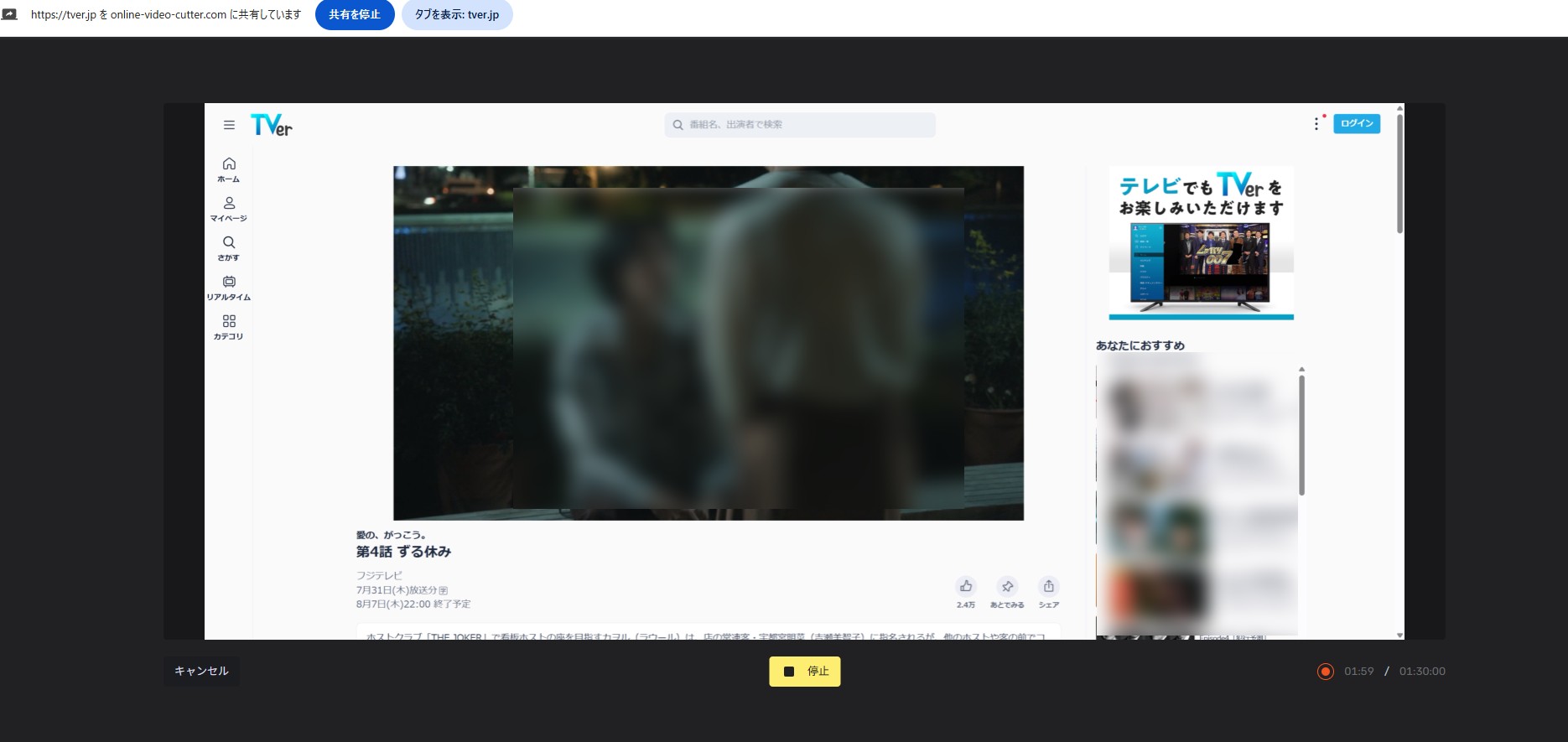This screenshot has width=1568, height=742.
Task: Focus the 番組名、出演者で検索 search field
Action: (x=800, y=125)
